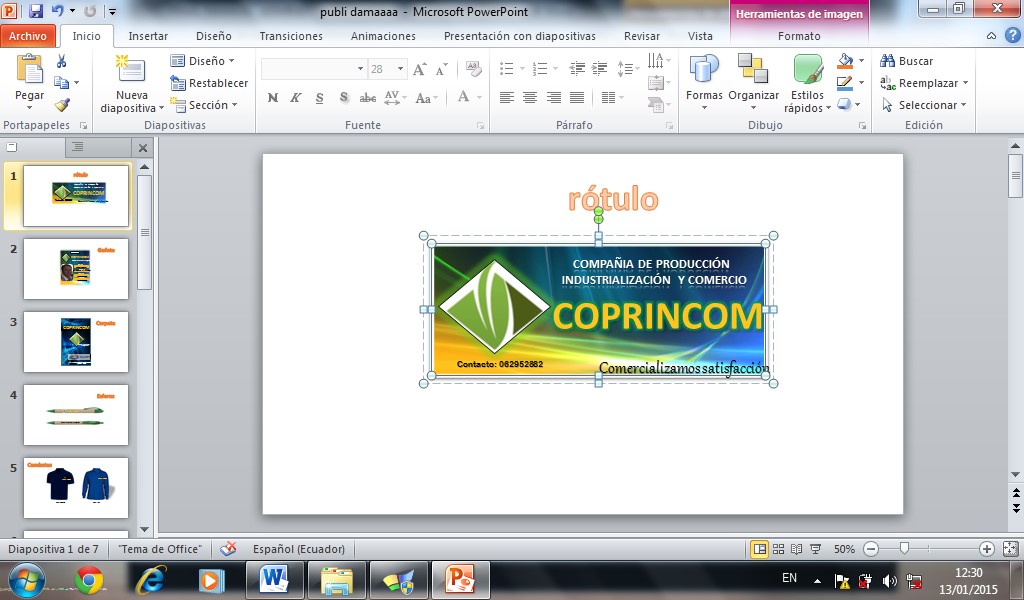Click the text shadow S icon
The height and width of the screenshot is (600, 1024).
tap(344, 98)
